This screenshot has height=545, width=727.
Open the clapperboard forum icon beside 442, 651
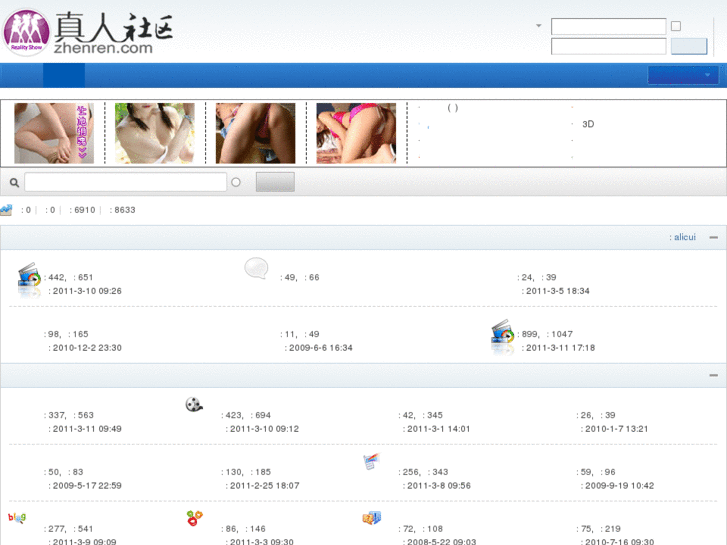click(x=29, y=279)
